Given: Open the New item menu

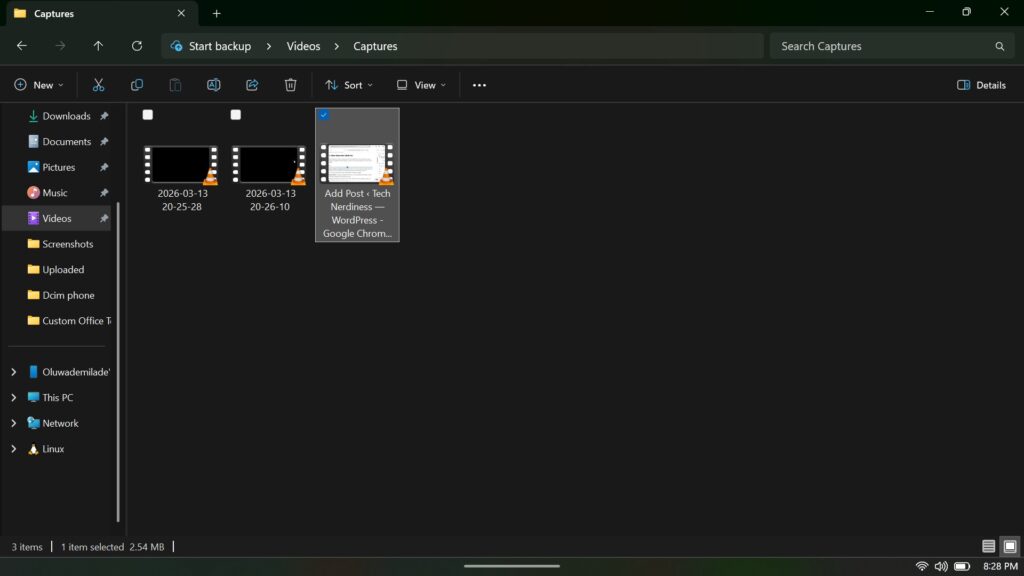Looking at the screenshot, I should click(39, 85).
